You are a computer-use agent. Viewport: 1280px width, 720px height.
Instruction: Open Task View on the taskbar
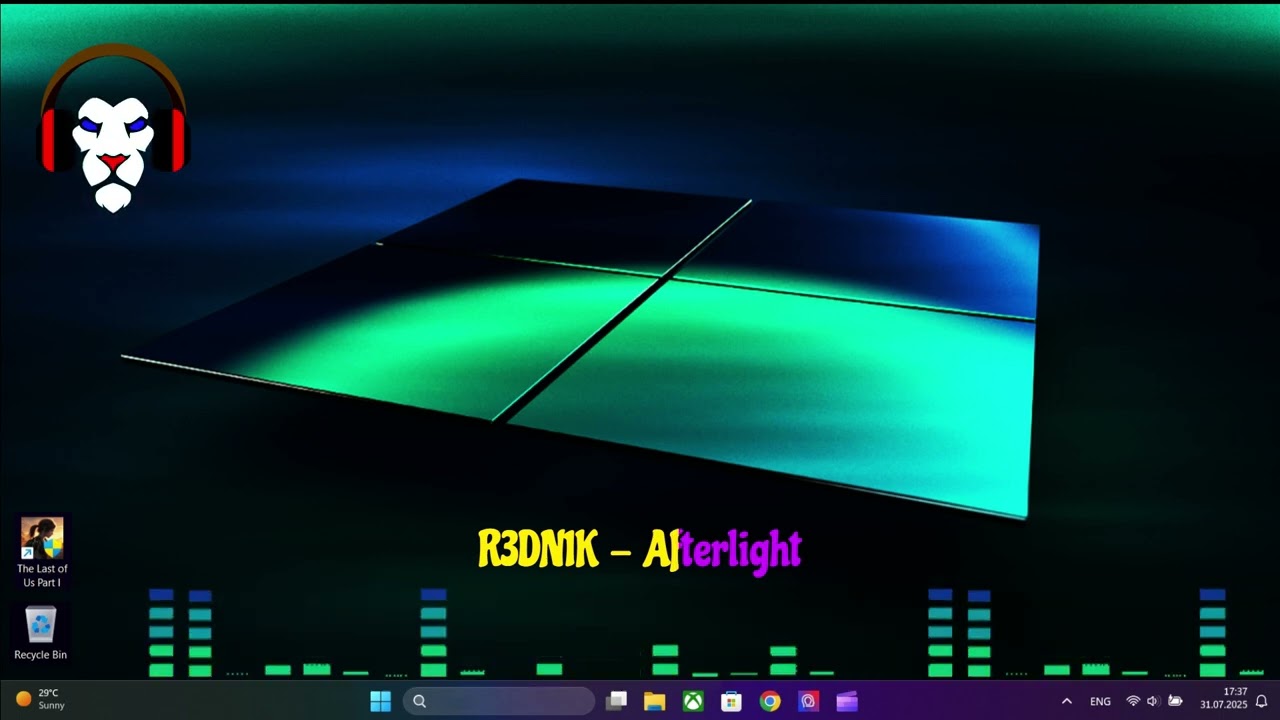tap(617, 701)
